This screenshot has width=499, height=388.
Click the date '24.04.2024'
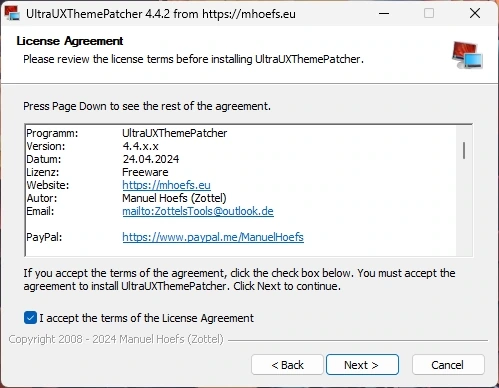coord(151,159)
